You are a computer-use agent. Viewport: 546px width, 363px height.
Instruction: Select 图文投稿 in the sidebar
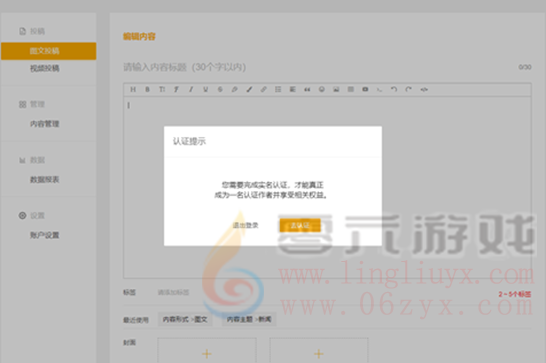[49, 51]
